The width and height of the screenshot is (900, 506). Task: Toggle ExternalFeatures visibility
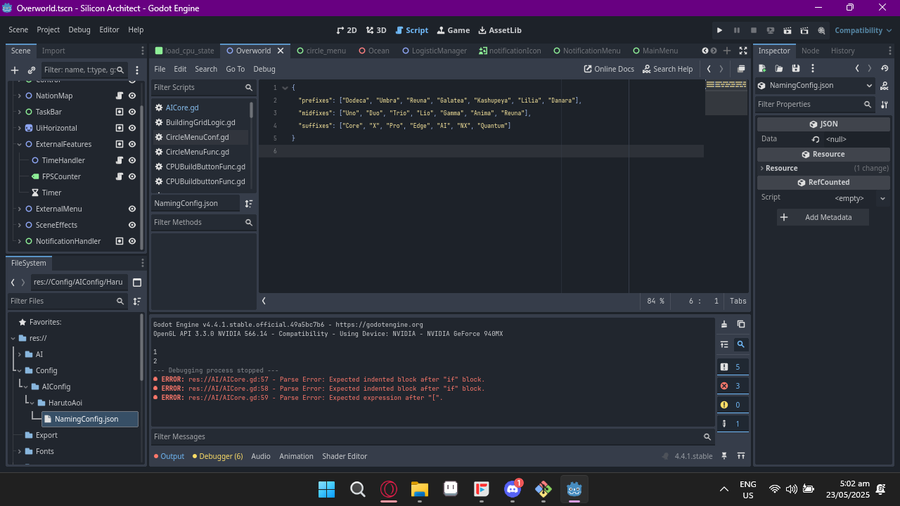pyautogui.click(x=132, y=144)
